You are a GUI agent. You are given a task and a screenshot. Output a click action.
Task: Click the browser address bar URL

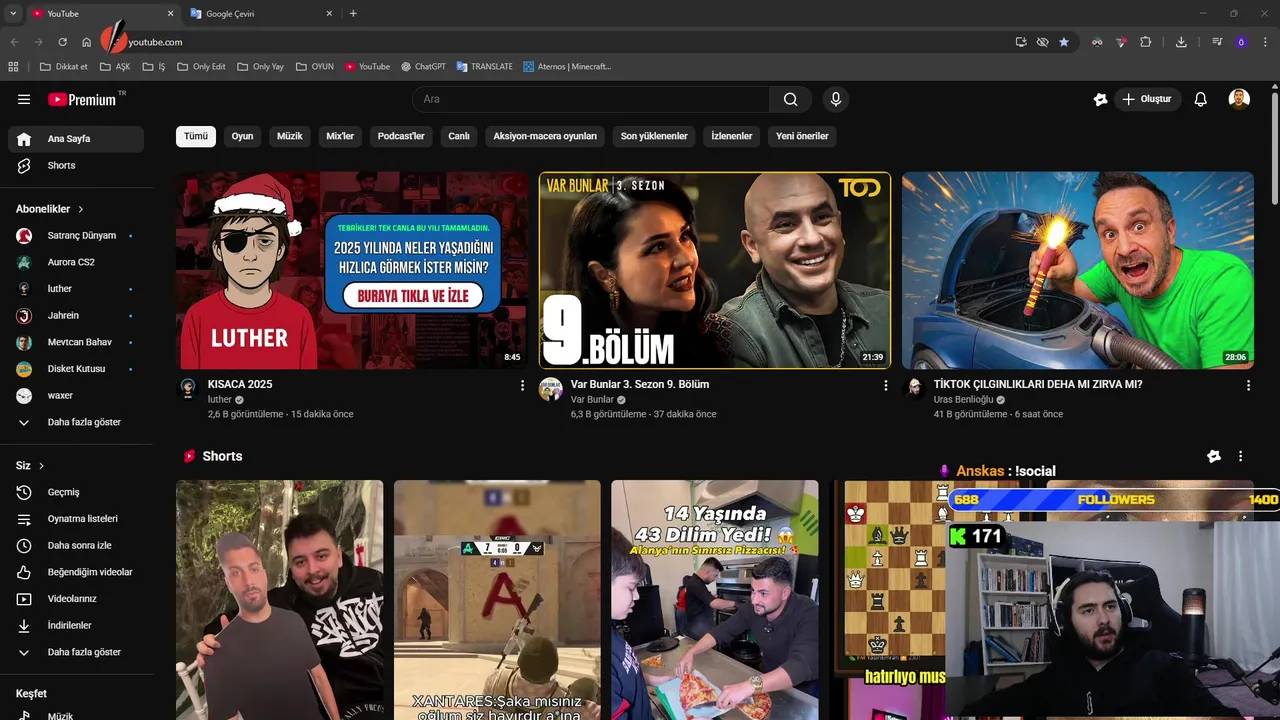[155, 42]
